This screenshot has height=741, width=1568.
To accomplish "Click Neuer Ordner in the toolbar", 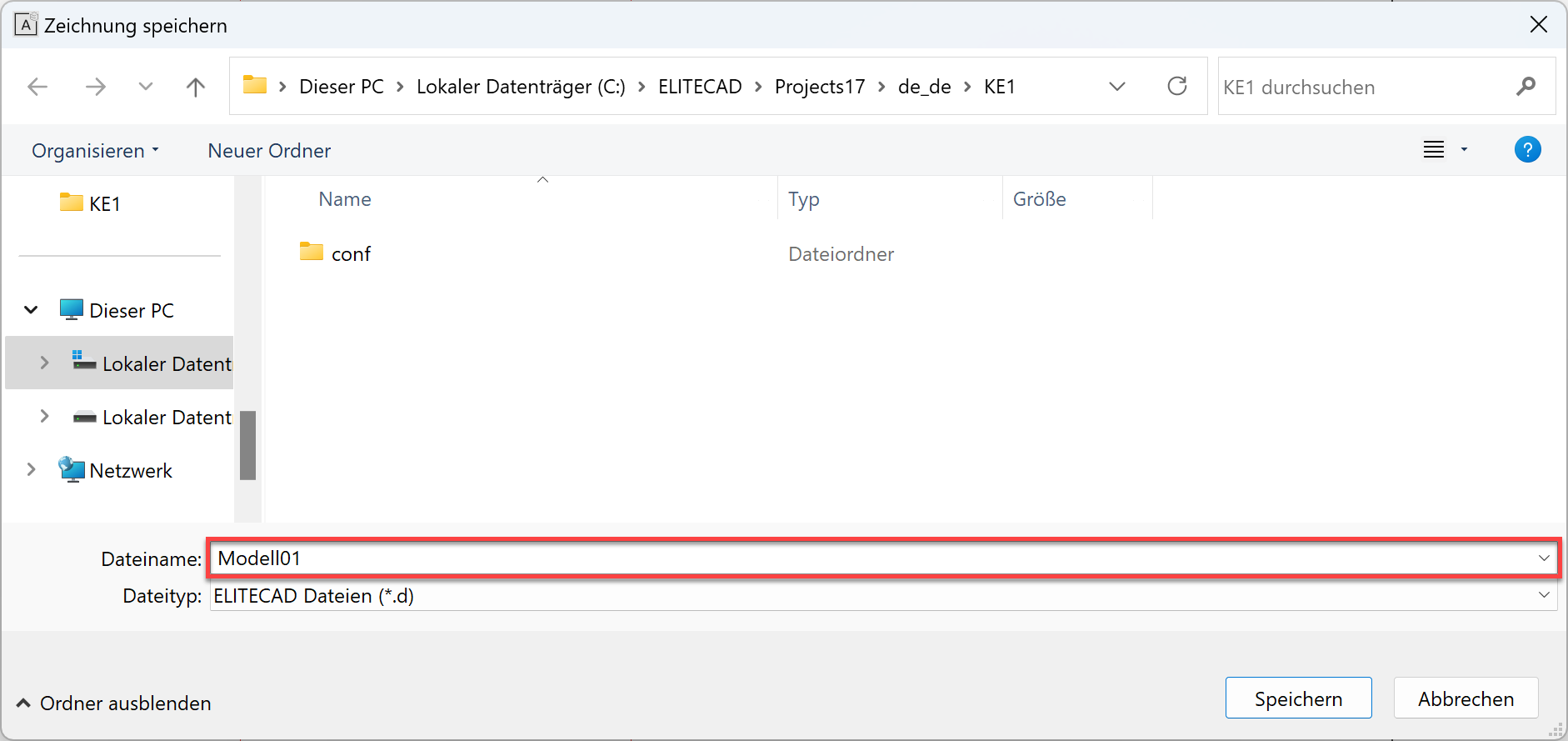I will click(269, 151).
